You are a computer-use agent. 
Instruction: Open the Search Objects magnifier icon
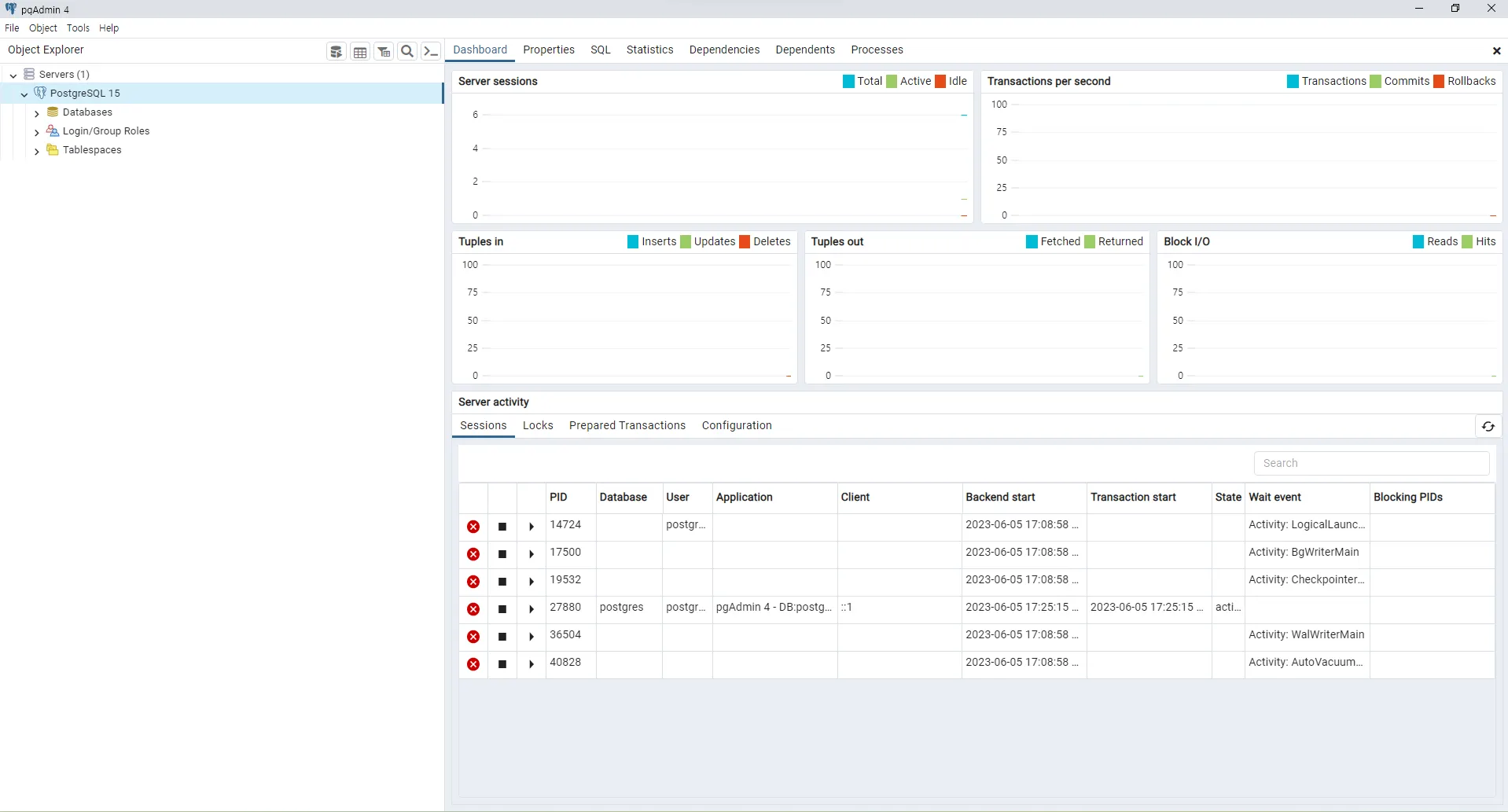(x=407, y=52)
